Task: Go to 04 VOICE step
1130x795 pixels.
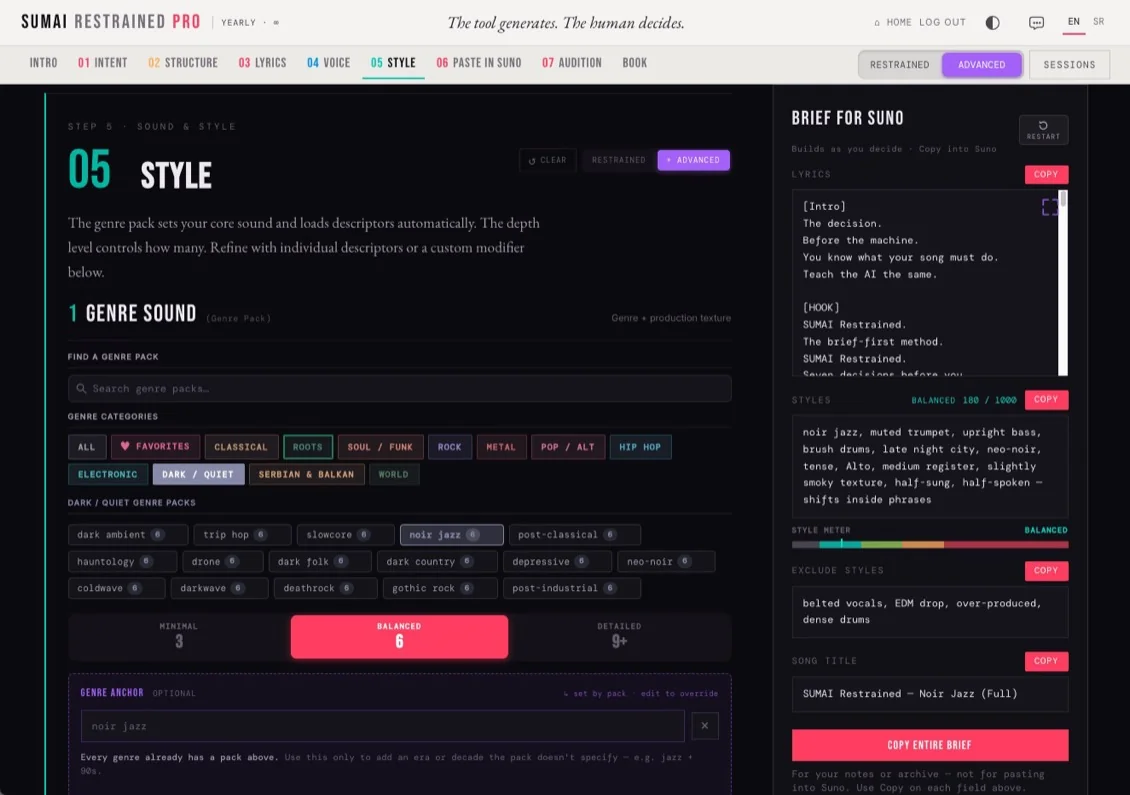Action: (x=329, y=63)
